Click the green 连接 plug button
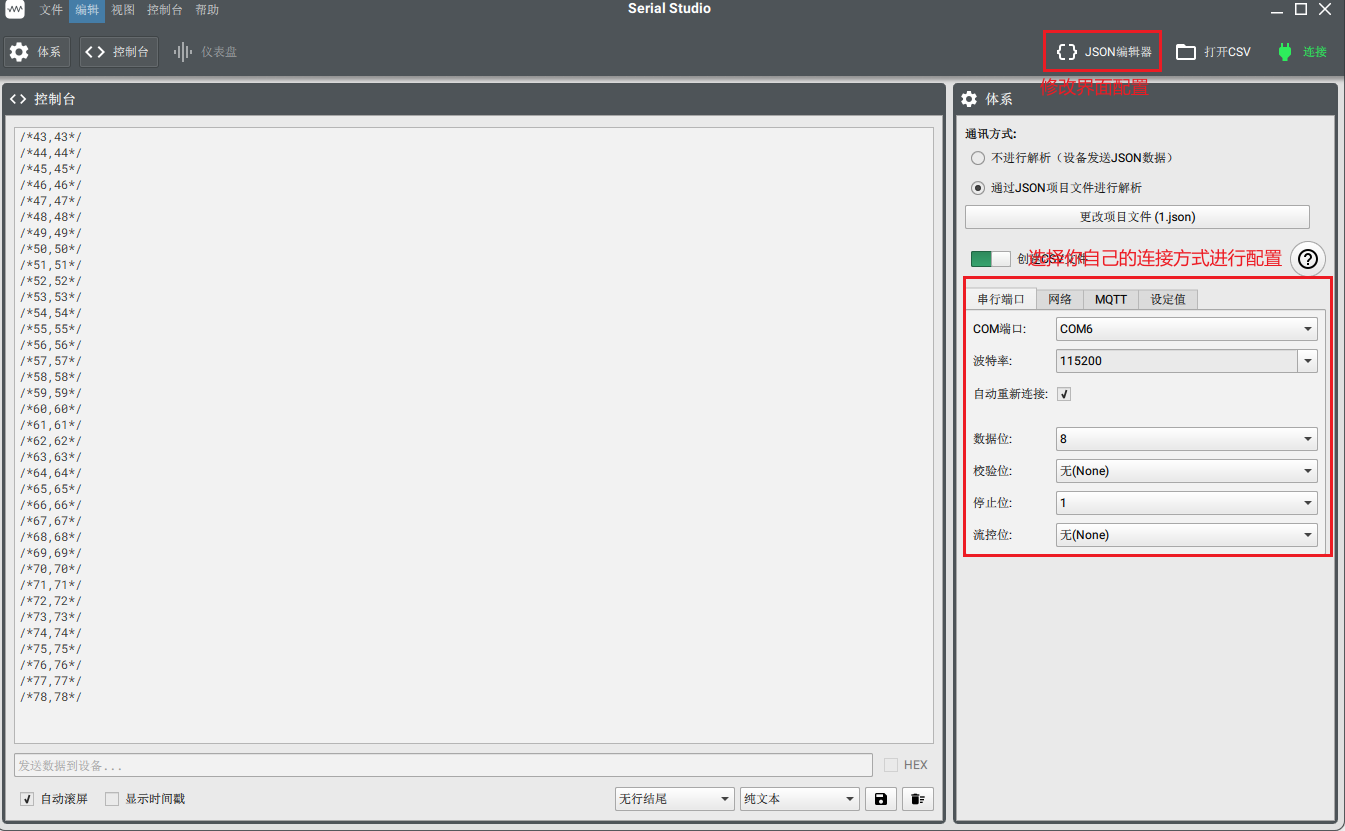 (x=1302, y=52)
